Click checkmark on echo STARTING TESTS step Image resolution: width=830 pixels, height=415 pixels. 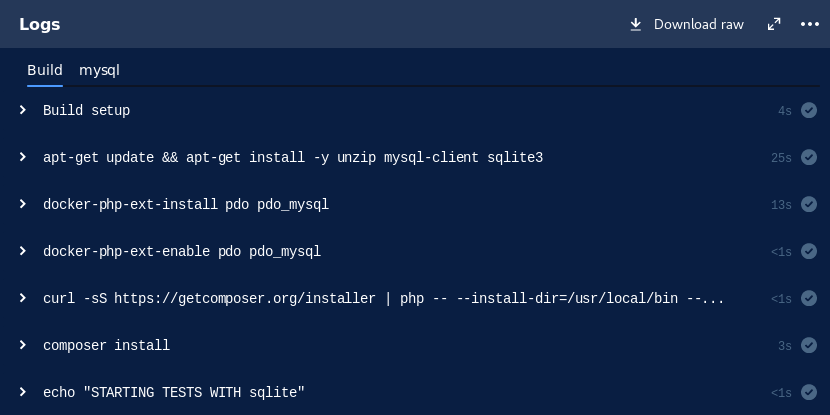[809, 392]
